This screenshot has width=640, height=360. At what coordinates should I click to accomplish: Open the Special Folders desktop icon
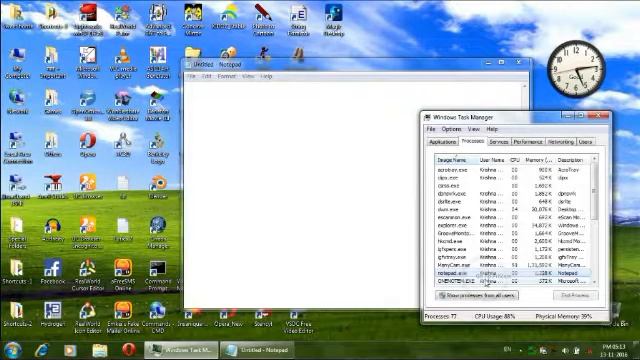(17, 232)
